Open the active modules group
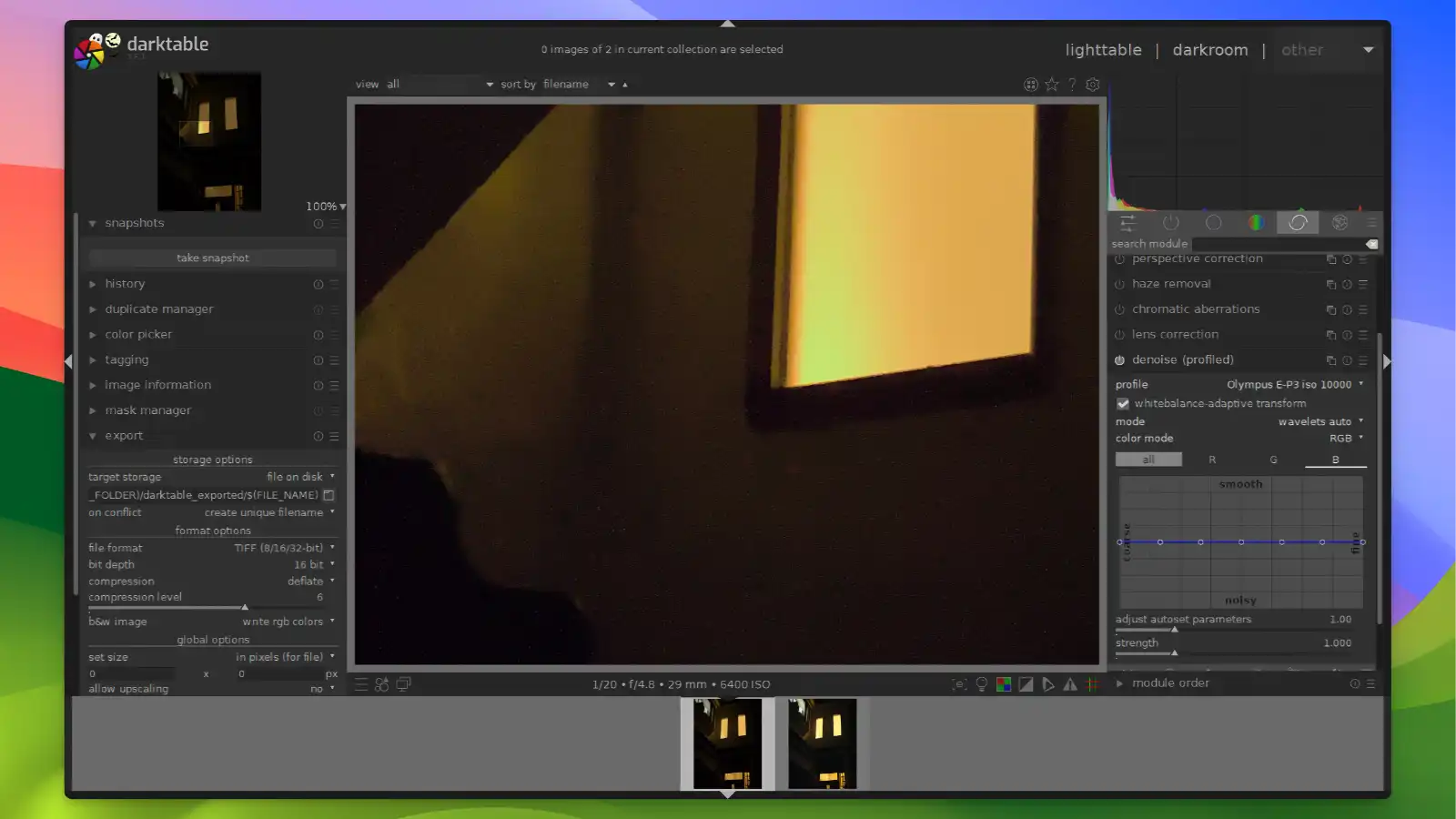The width and height of the screenshot is (1456, 819). coord(1171,222)
